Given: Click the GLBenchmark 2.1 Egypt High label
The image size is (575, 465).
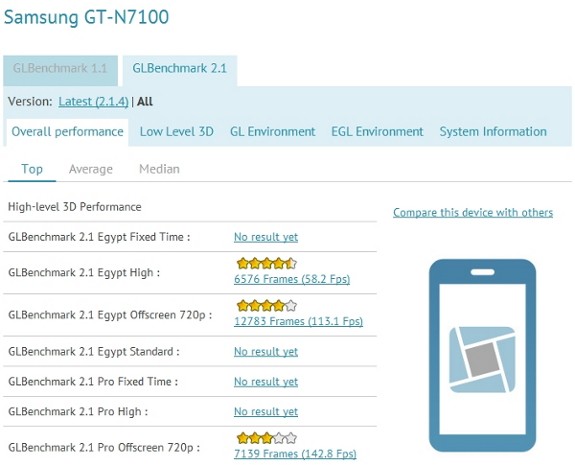Looking at the screenshot, I should point(84,273).
